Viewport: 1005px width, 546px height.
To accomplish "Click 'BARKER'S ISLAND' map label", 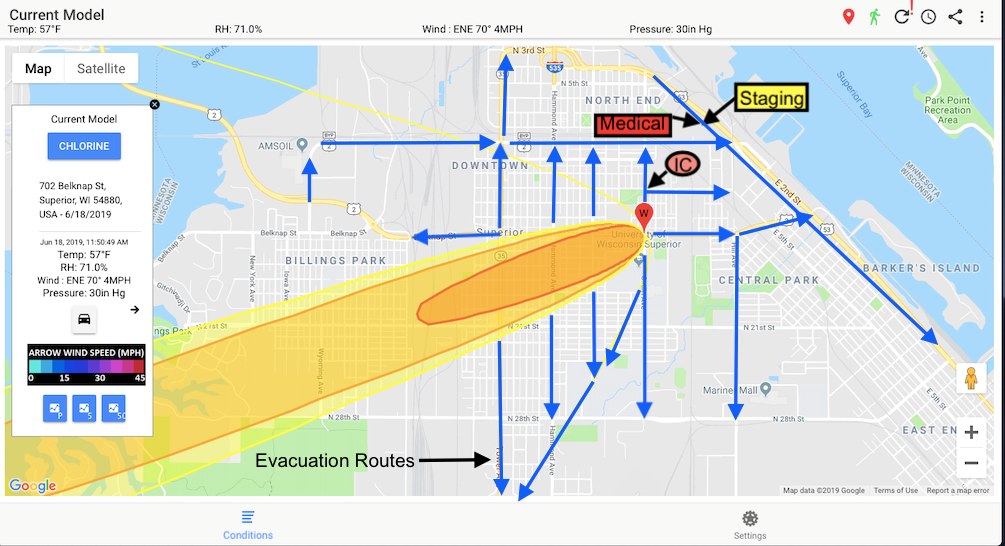I will [x=921, y=268].
